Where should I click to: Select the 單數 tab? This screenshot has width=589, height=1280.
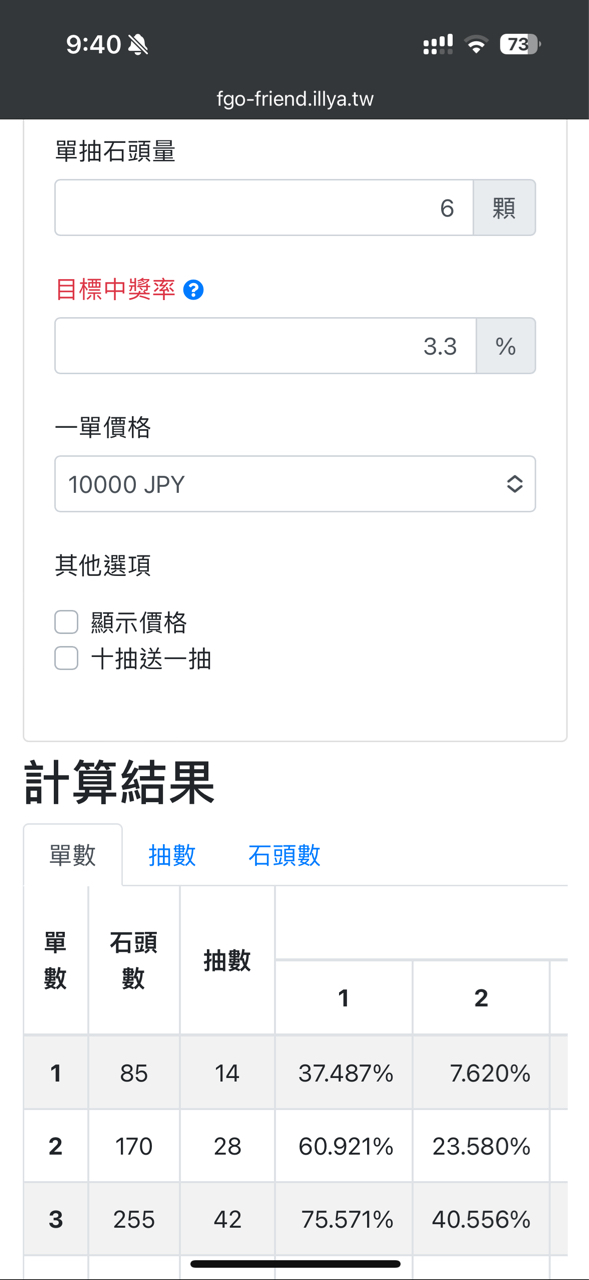point(73,855)
